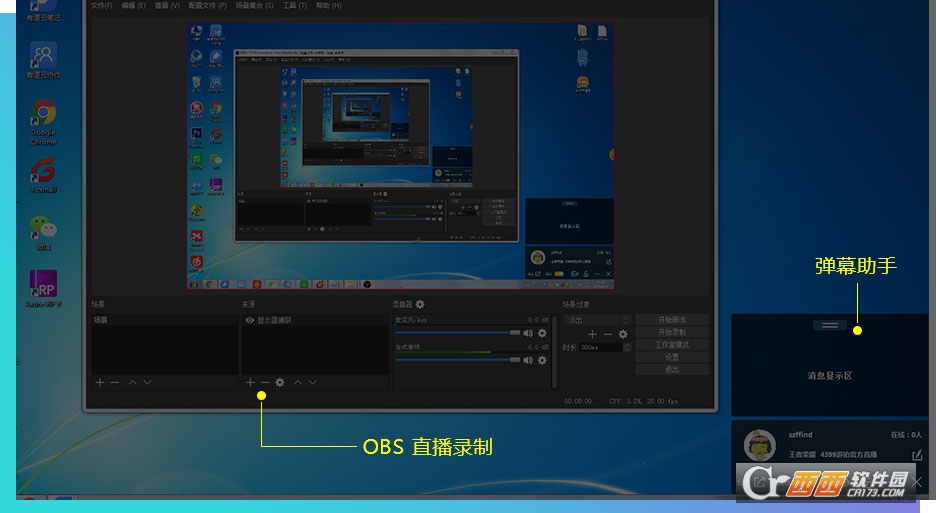Move scene up with chevron arrow

pyautogui.click(x=132, y=382)
